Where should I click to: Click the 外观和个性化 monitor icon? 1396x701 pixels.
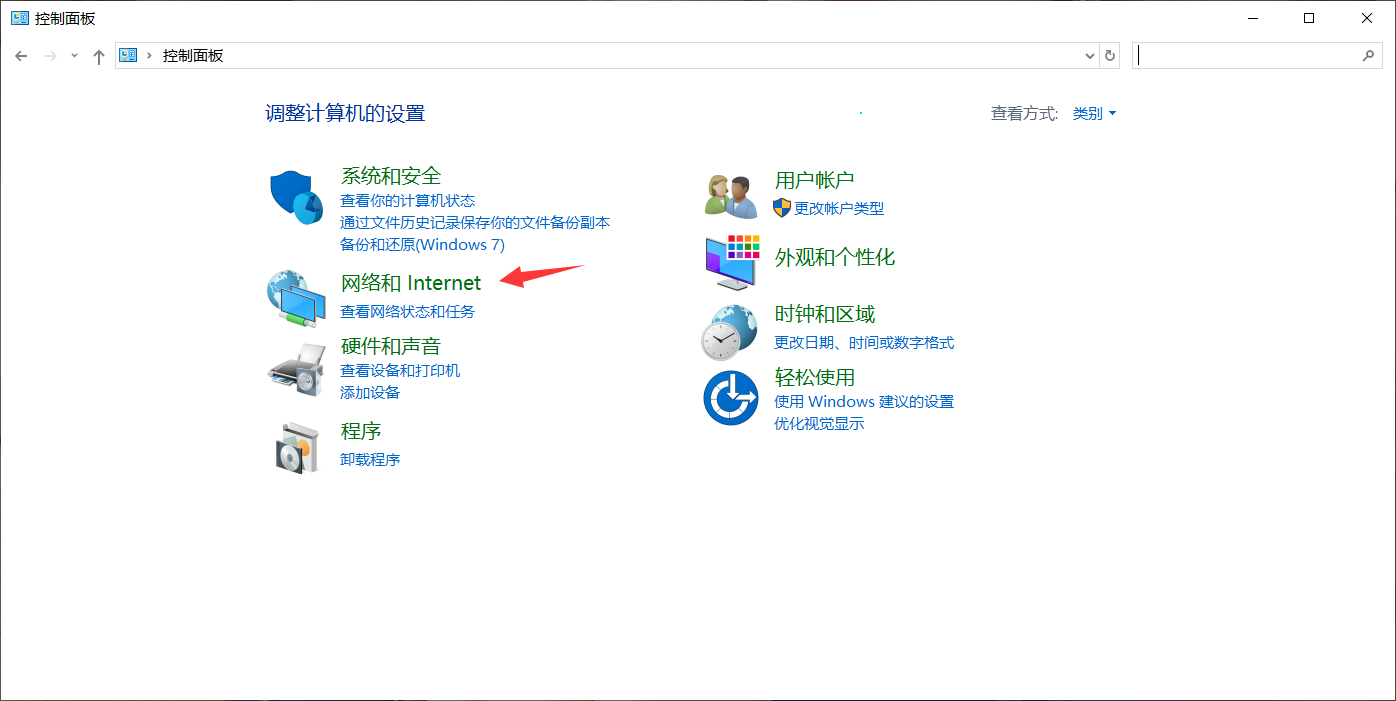click(730, 262)
